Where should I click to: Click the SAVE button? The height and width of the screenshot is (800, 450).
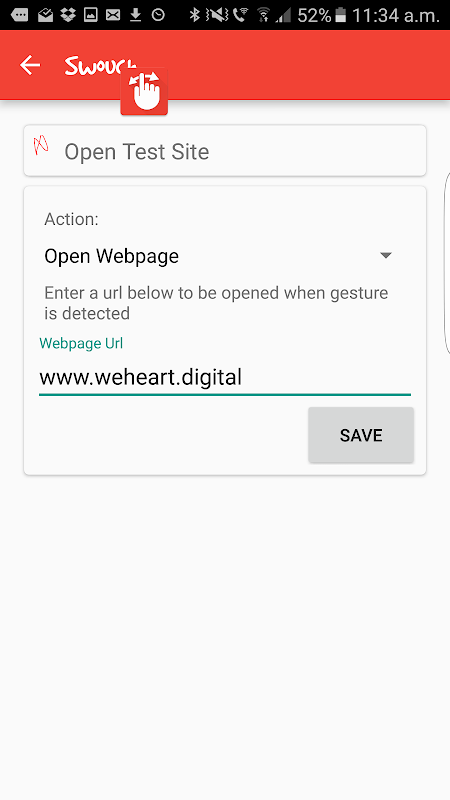point(361,435)
